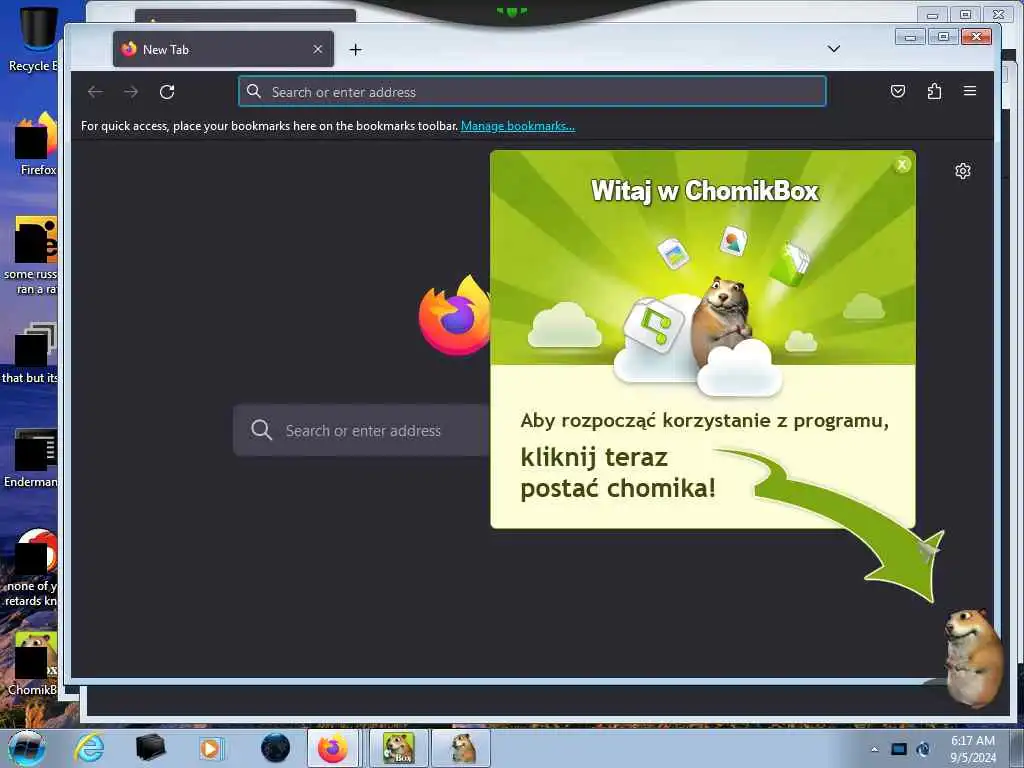The height and width of the screenshot is (768, 1024).
Task: Click the hamster character in the corner
Action: [x=973, y=657]
